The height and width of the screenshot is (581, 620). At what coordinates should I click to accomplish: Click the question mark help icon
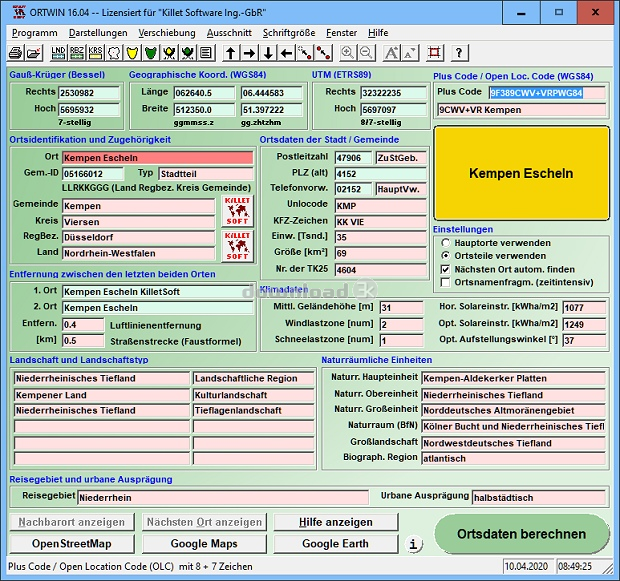click(x=459, y=53)
